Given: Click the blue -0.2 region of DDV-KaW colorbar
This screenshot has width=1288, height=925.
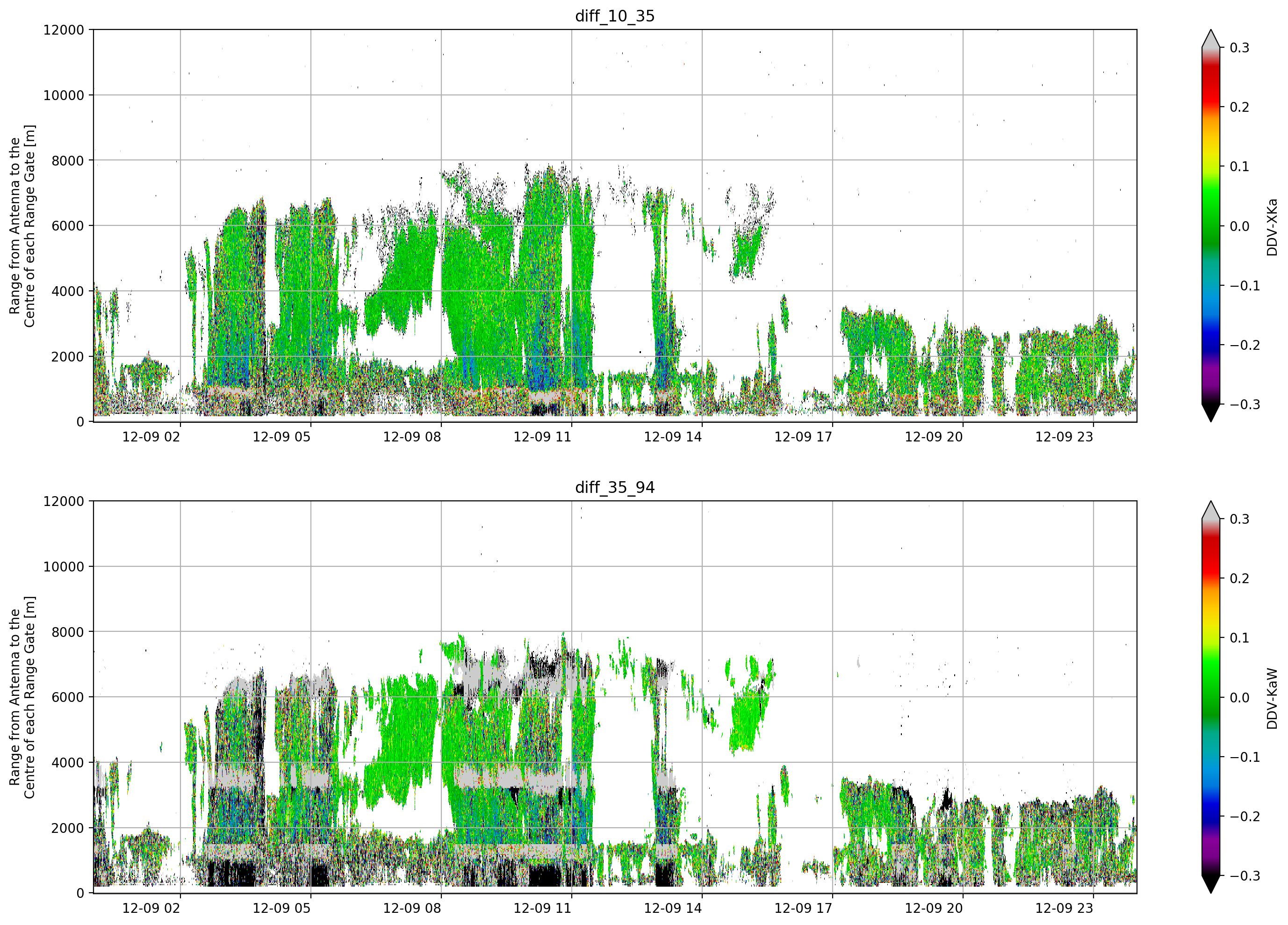Looking at the screenshot, I should click(x=1211, y=817).
